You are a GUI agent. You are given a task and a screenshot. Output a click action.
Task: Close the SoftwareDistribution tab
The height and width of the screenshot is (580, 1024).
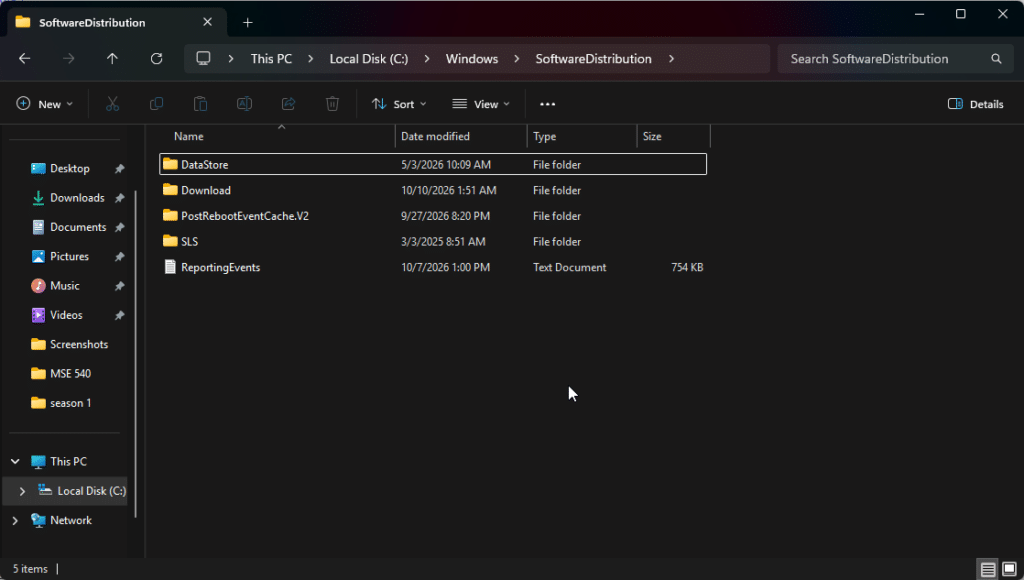point(208,22)
